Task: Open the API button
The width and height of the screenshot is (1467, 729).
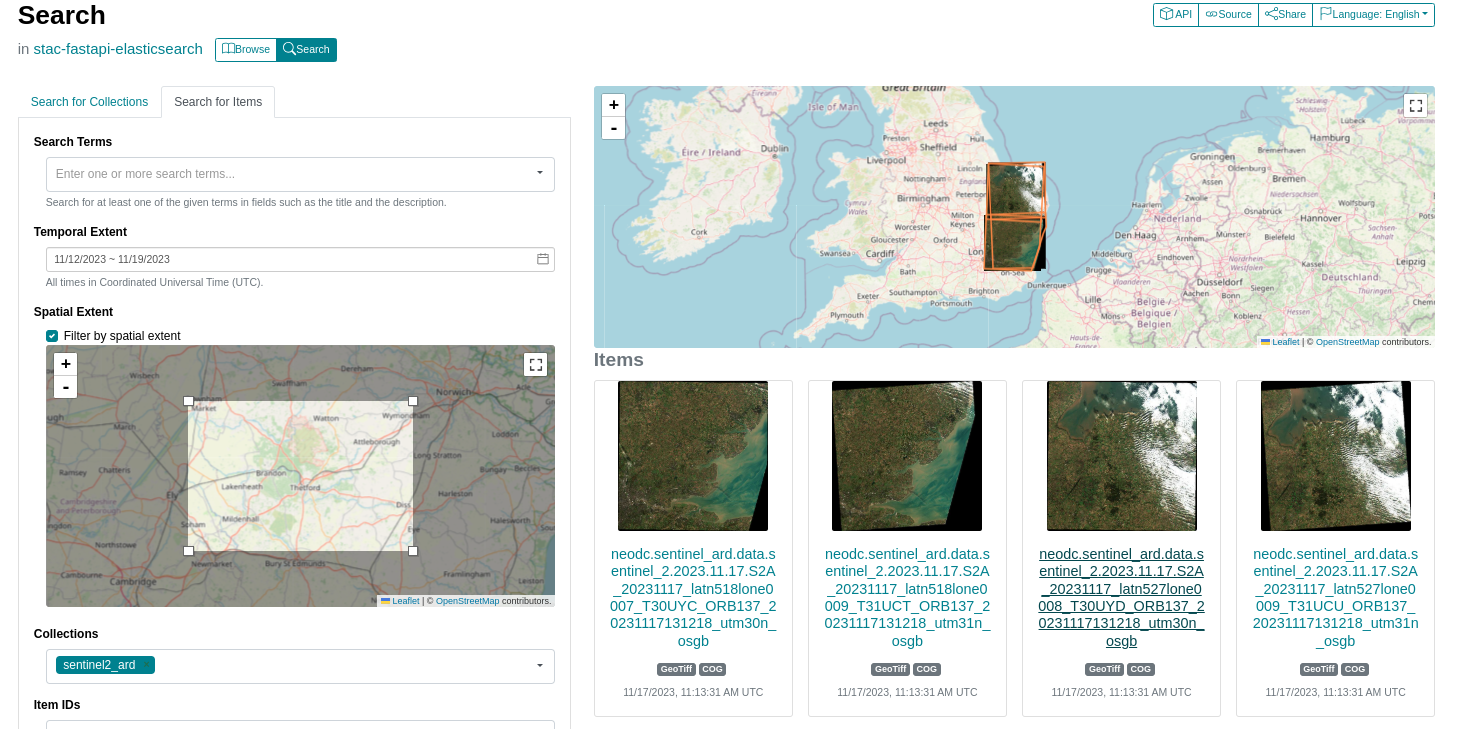Action: 1176,14
